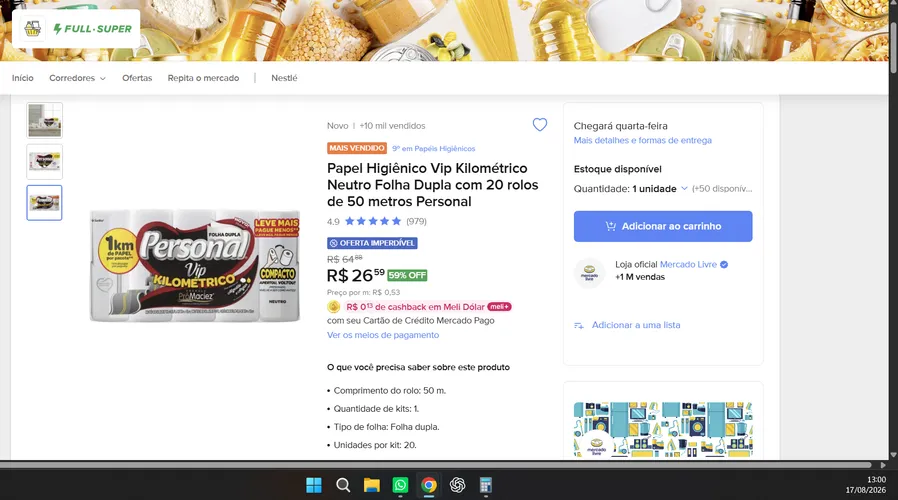The image size is (898, 500).
Task: Click the five-star rating
Action: tap(373, 221)
